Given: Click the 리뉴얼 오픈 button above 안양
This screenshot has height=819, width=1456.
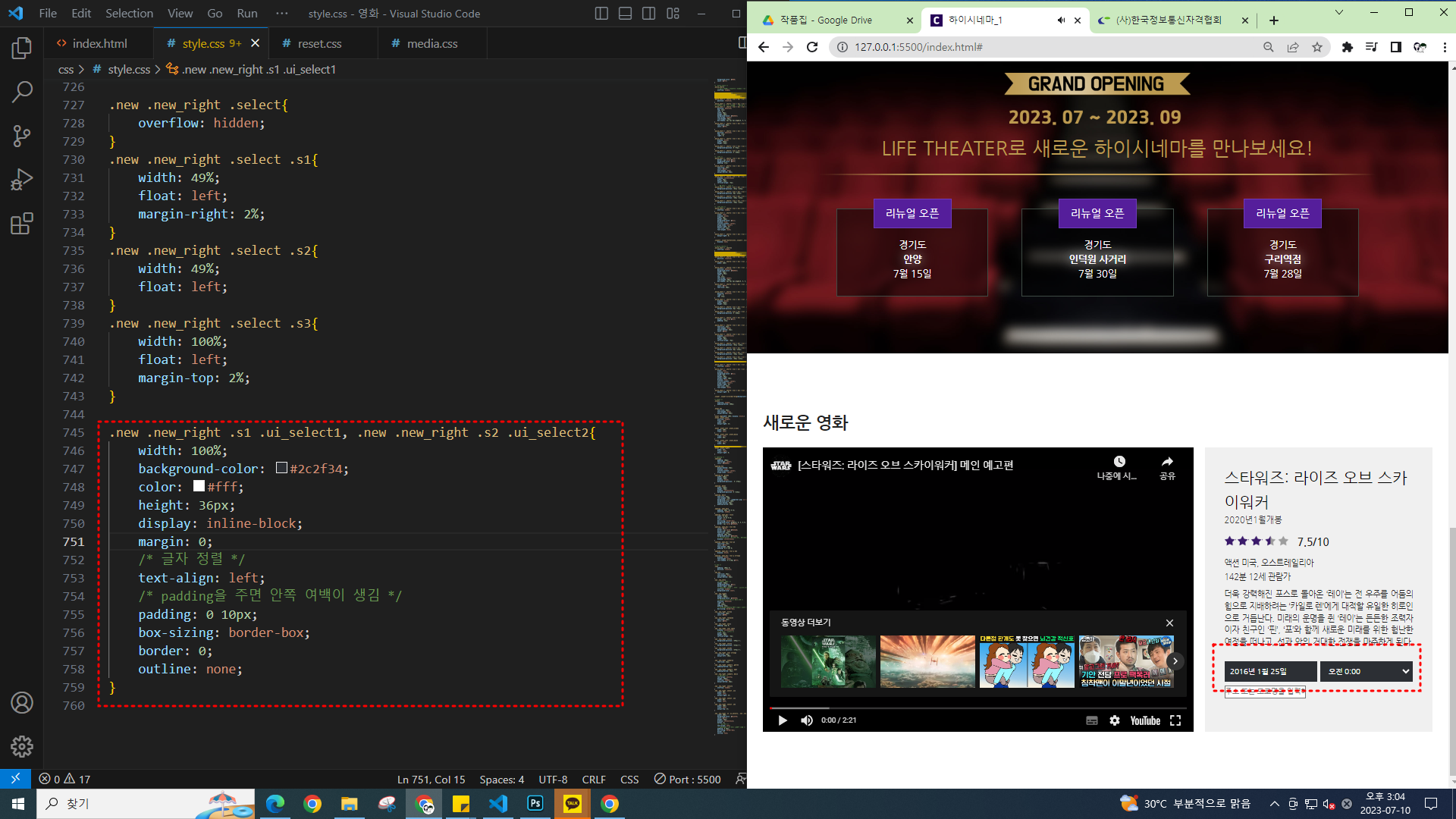Looking at the screenshot, I should pyautogui.click(x=912, y=213).
